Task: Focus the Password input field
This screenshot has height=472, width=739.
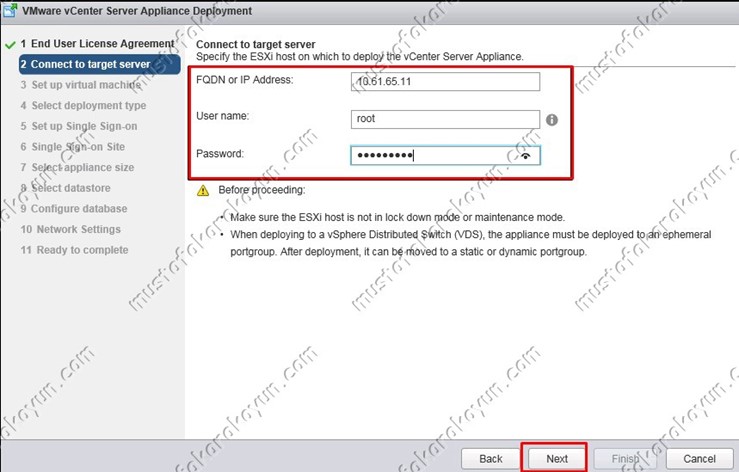Action: tap(445, 156)
